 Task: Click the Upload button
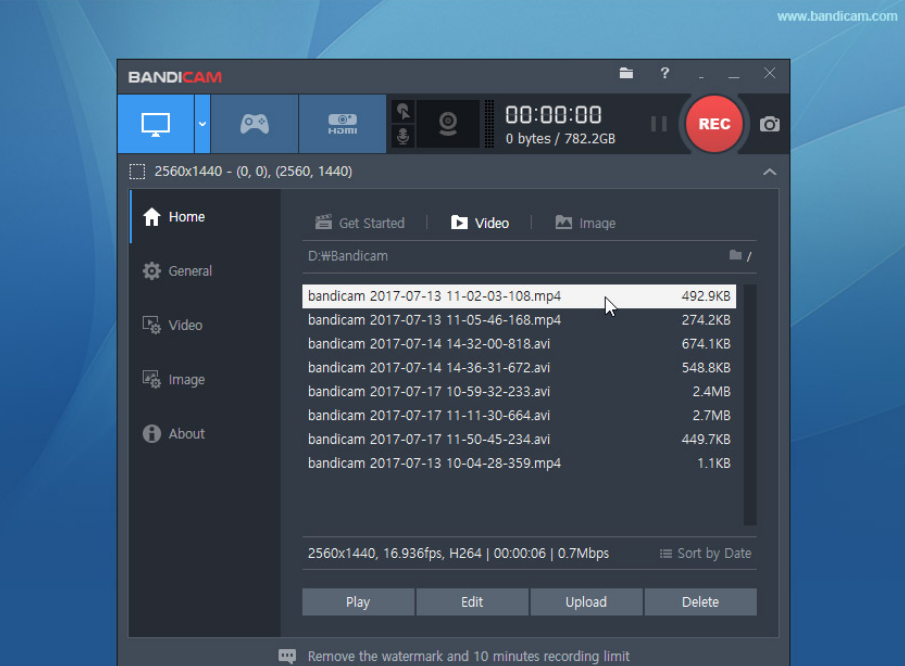(x=586, y=602)
